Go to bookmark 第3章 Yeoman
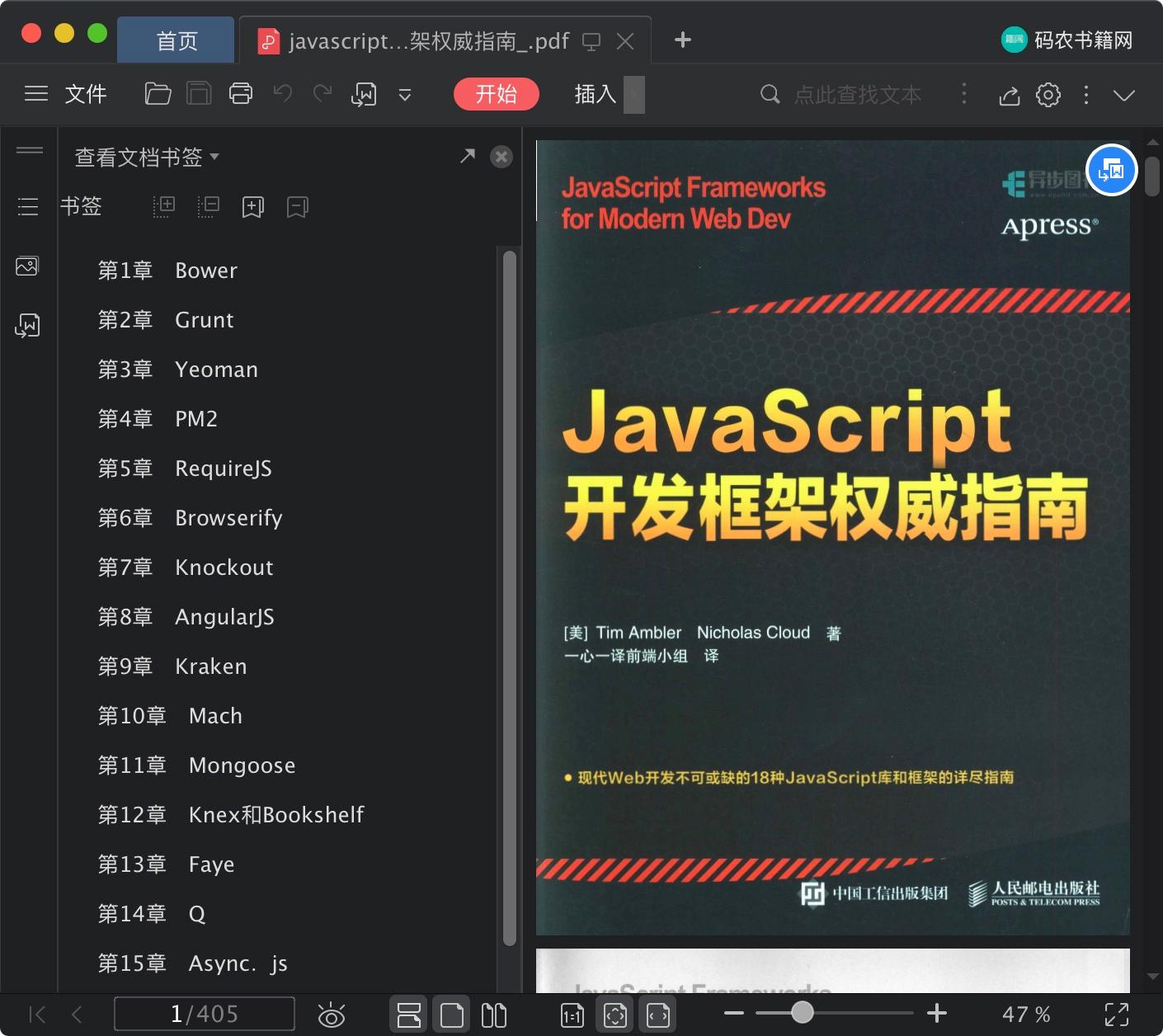 (178, 370)
